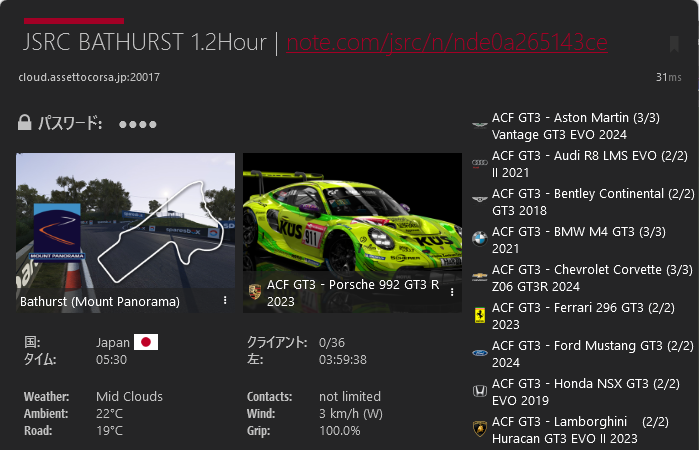This screenshot has height=450, width=699.
Task: Open the Bathurst track options menu dots
Action: point(225,300)
